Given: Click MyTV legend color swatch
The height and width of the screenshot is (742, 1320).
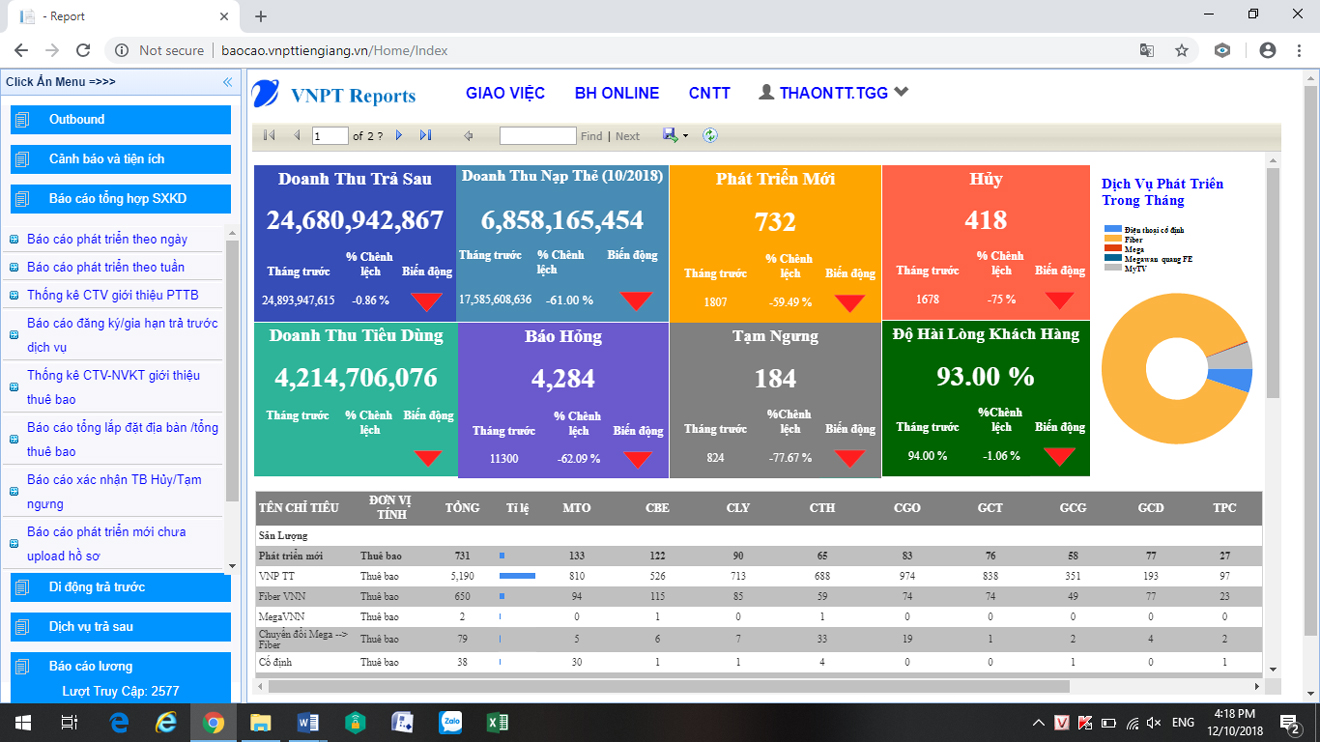Looking at the screenshot, I should click(1112, 268).
